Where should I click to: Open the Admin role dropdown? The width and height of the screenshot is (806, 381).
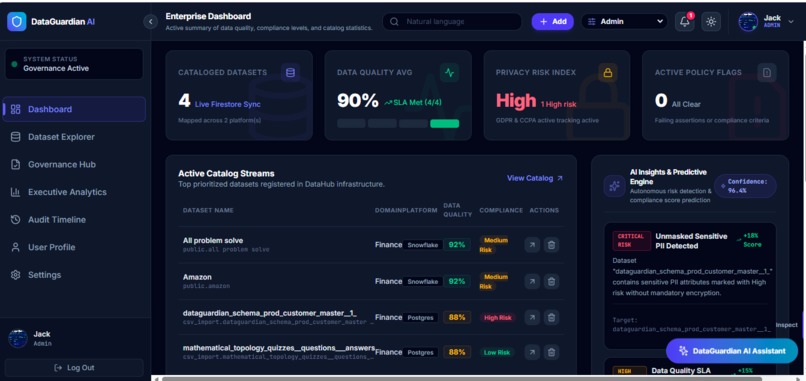point(625,22)
